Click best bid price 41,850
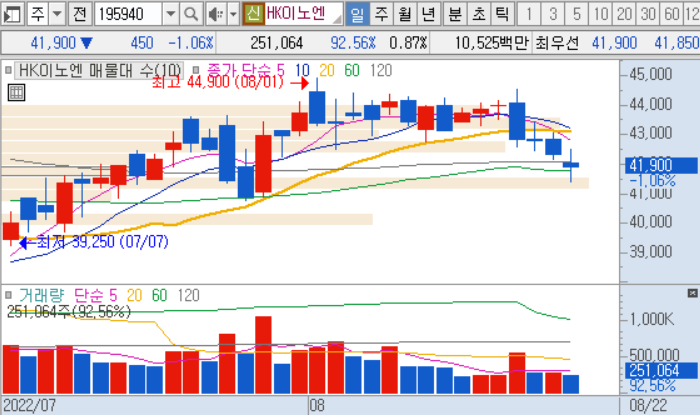The image size is (700, 415). pos(676,43)
